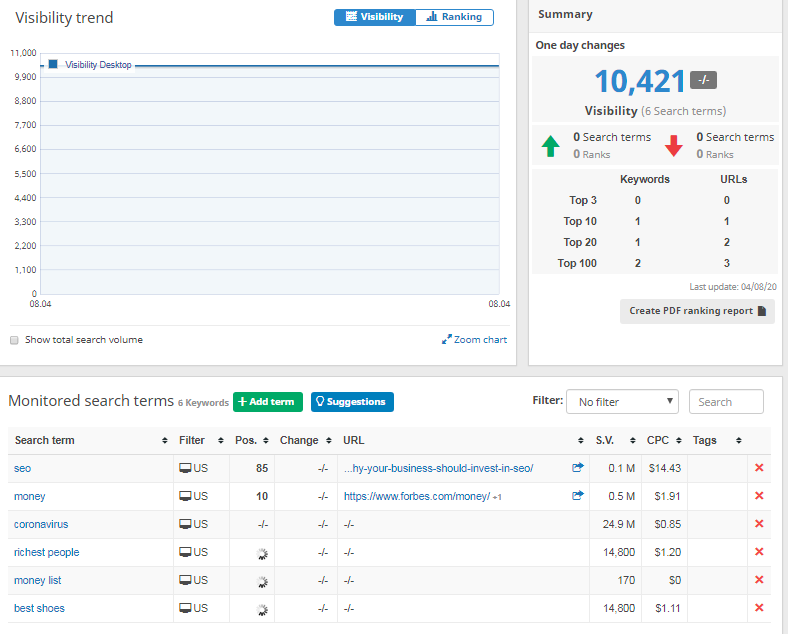Image resolution: width=788 pixels, height=634 pixels.
Task: Click the Add term button
Action: point(268,402)
